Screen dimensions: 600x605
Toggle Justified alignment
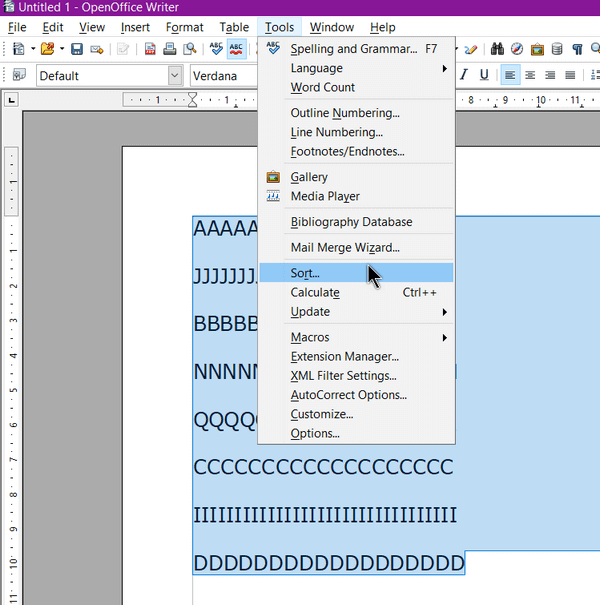pyautogui.click(x=570, y=74)
